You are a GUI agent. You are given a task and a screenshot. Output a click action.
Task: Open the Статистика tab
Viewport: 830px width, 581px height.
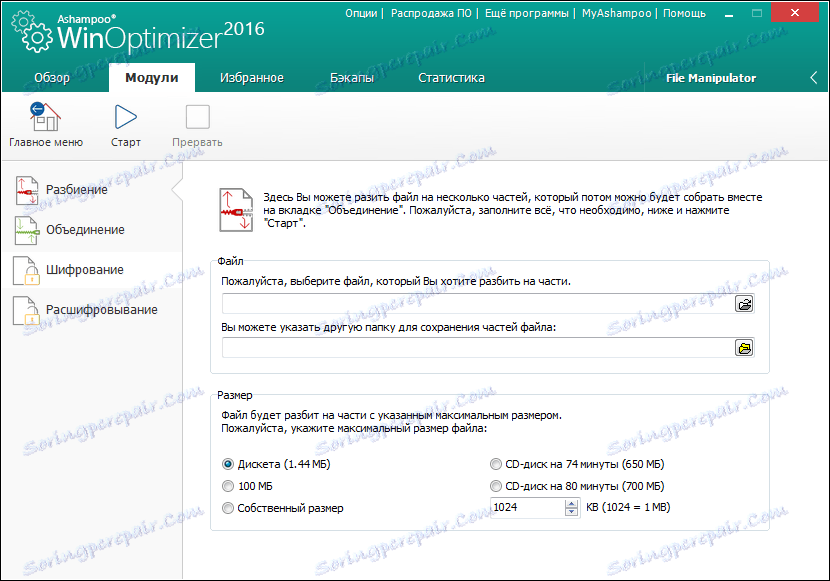click(x=452, y=76)
